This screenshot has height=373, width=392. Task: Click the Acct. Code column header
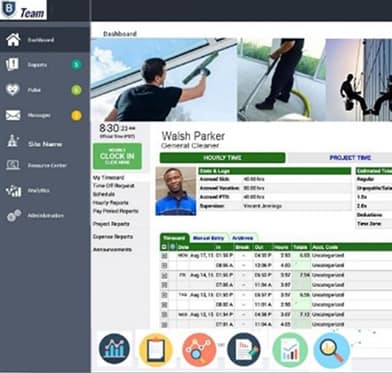coord(325,247)
